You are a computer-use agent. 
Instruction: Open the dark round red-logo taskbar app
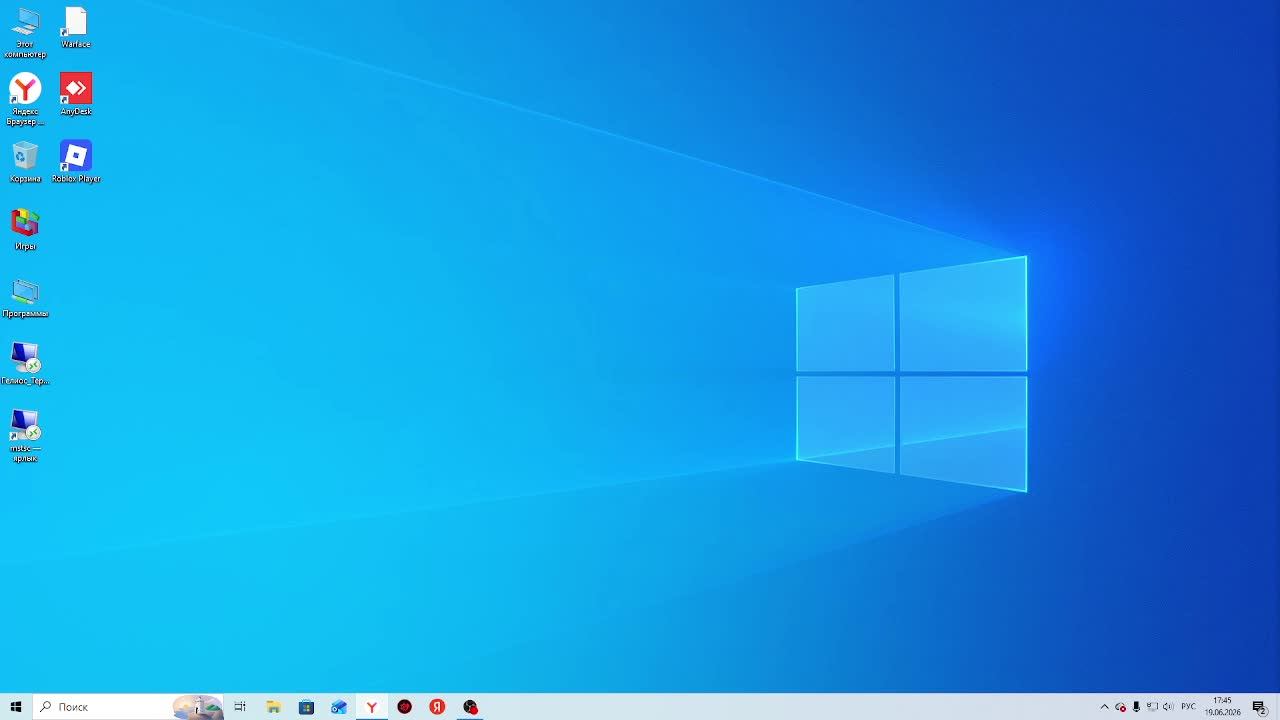click(x=405, y=707)
